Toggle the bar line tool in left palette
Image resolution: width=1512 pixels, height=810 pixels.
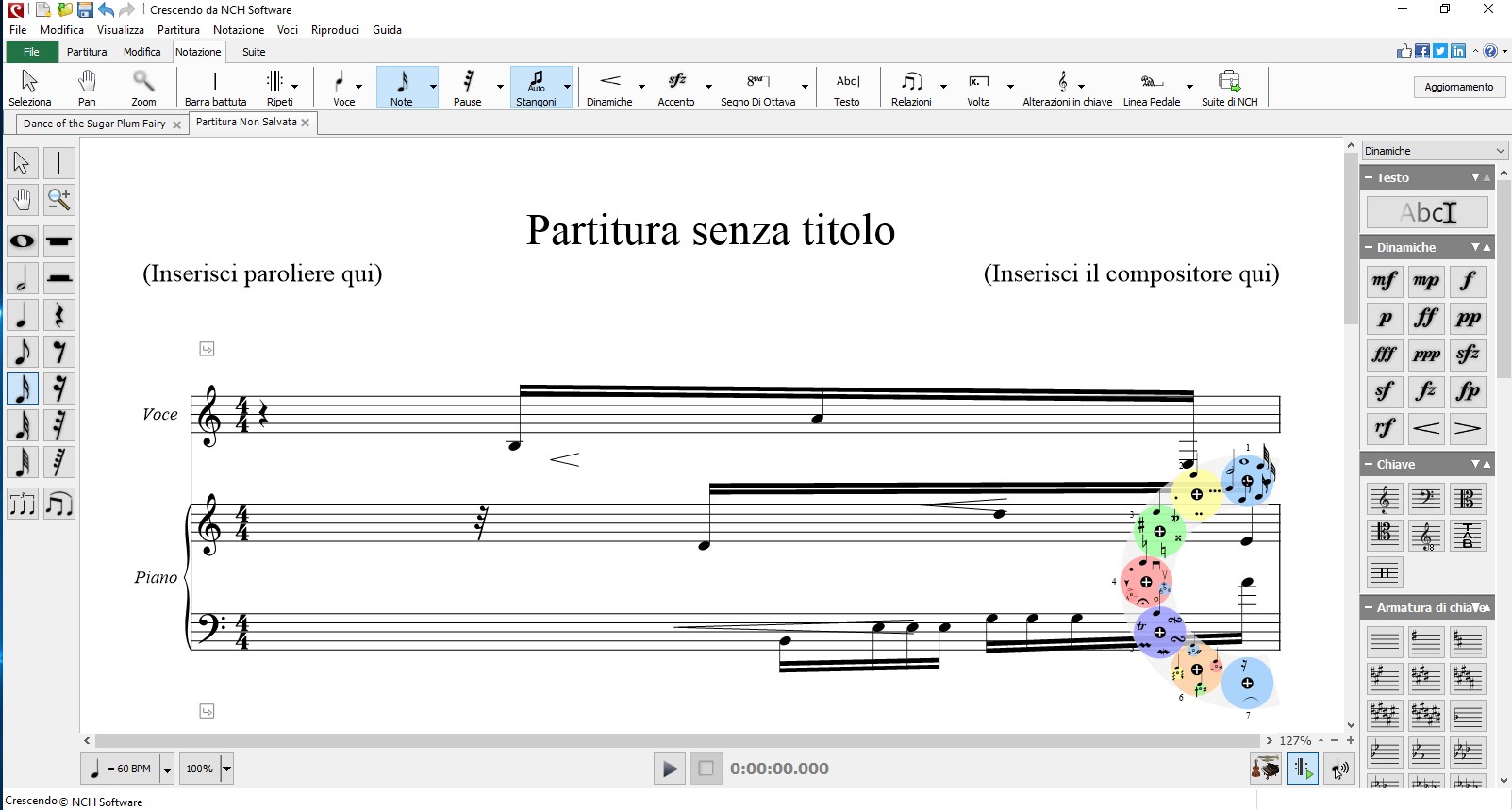click(x=59, y=163)
